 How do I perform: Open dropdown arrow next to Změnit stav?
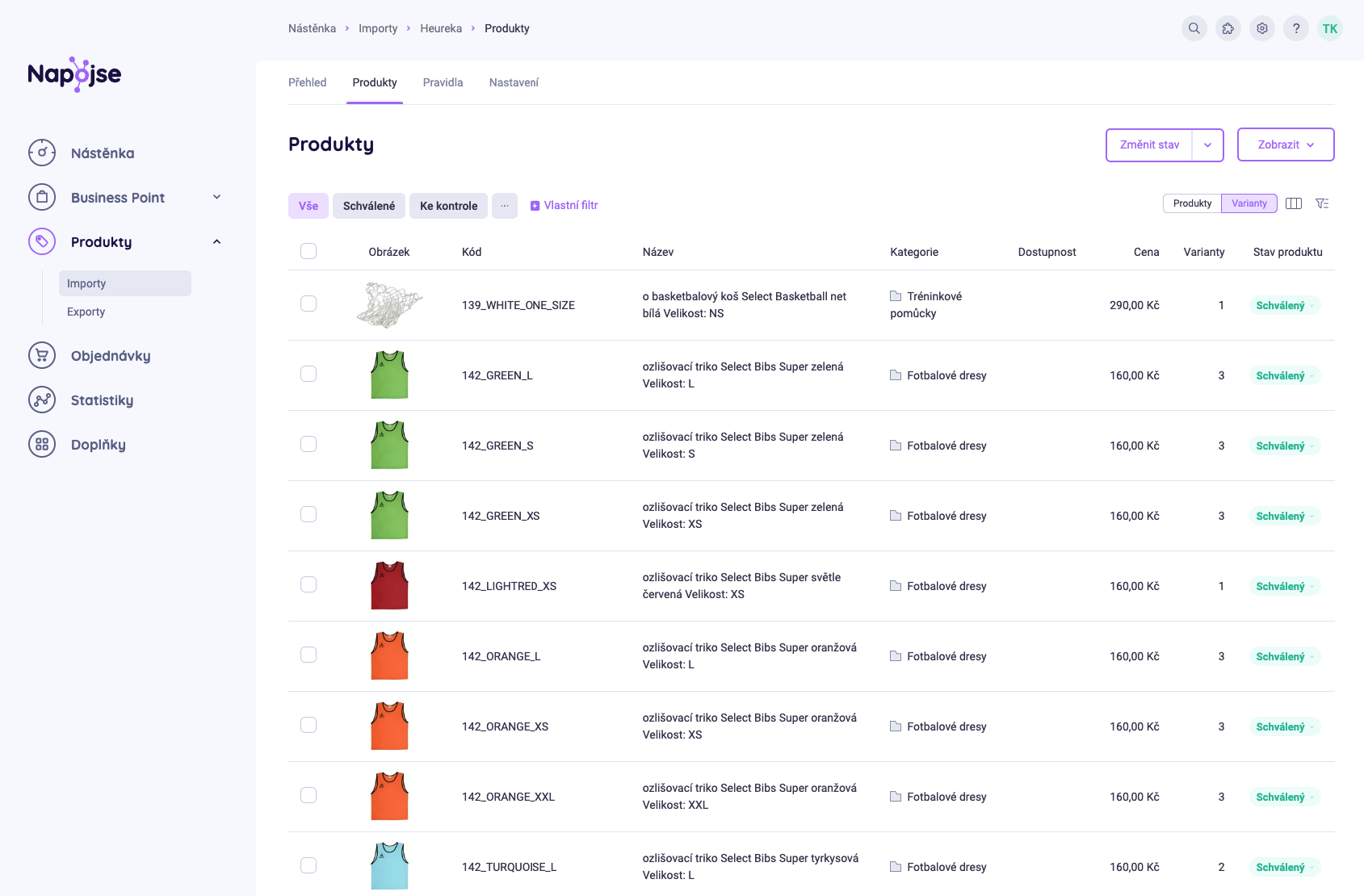click(1207, 145)
